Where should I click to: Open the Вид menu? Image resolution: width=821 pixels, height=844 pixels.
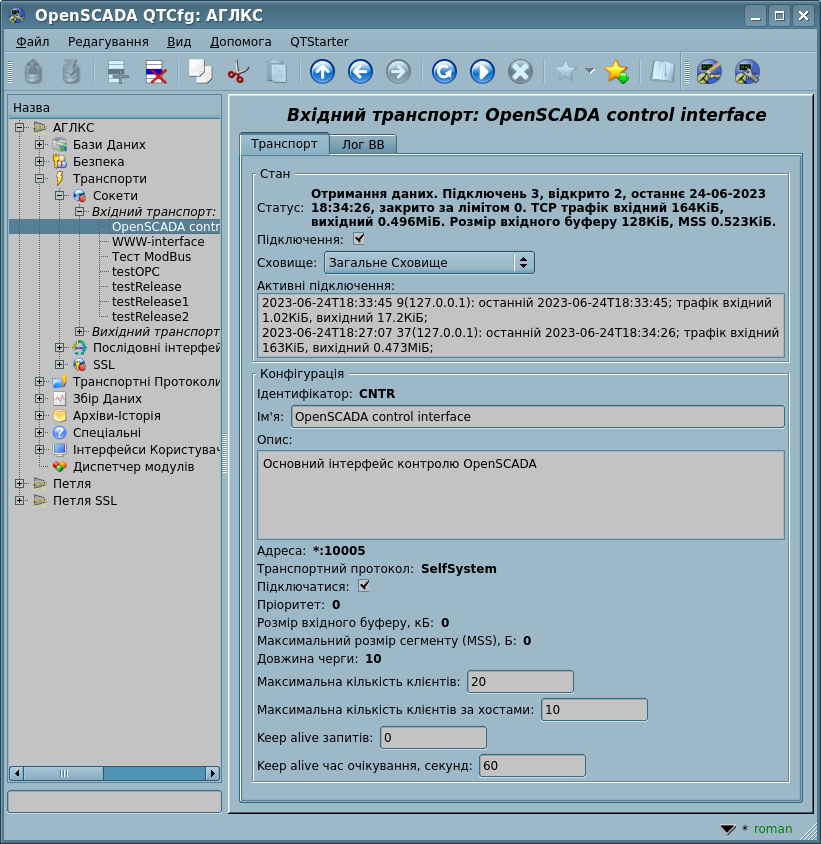click(x=179, y=41)
